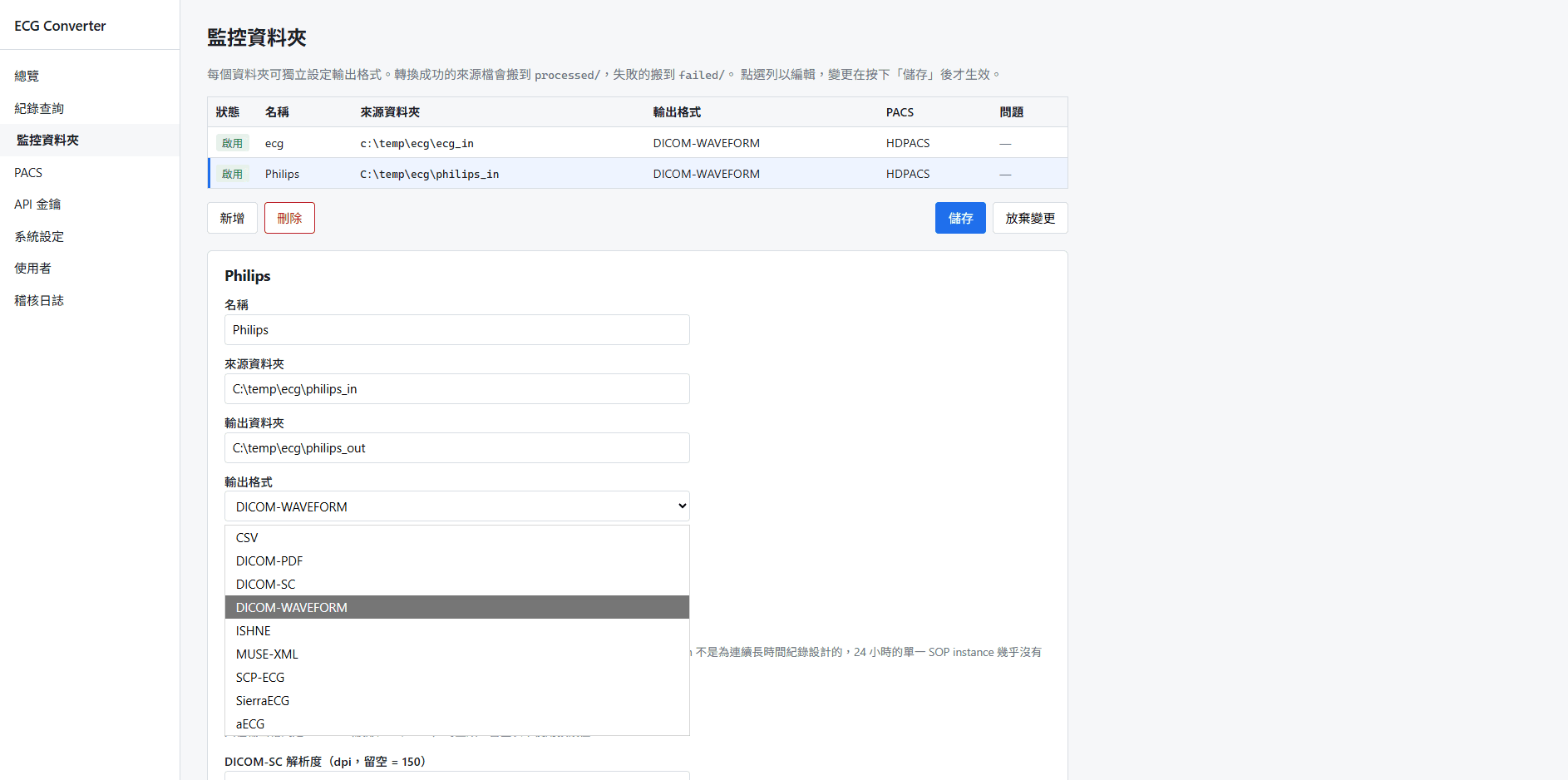Choose SierraECG output format option
The width and height of the screenshot is (1568, 780).
457,701
